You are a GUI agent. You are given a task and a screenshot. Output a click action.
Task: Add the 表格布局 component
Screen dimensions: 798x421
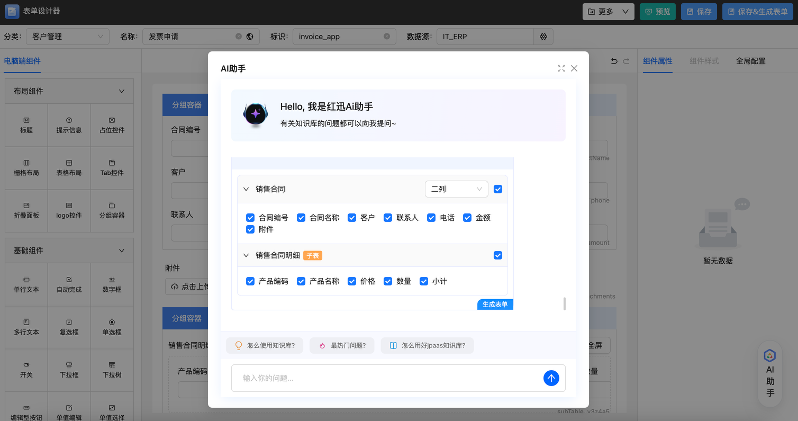pos(69,168)
